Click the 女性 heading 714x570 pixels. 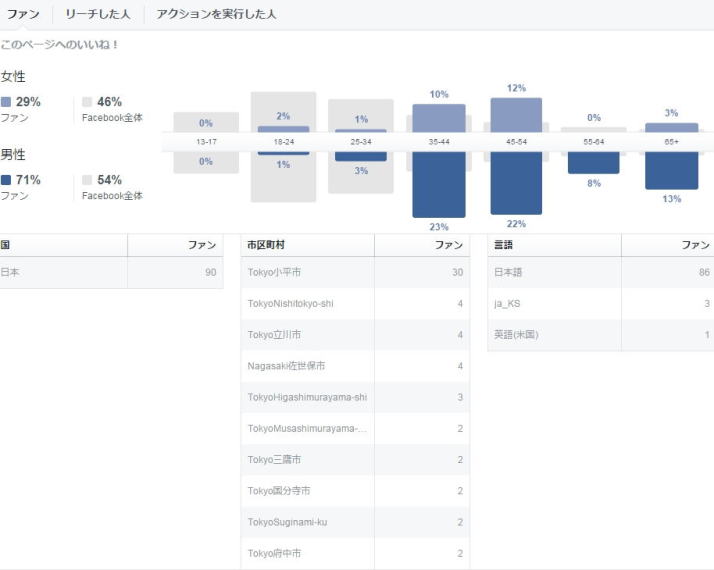pos(13,76)
